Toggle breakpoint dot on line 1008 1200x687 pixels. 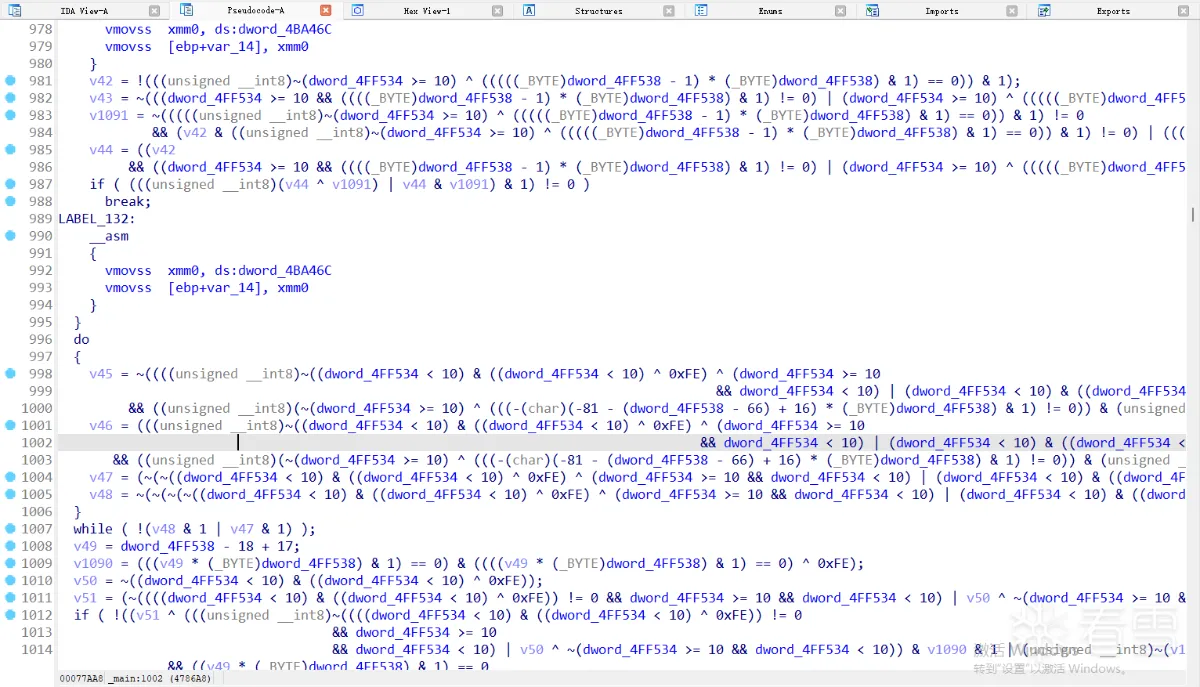tap(11, 546)
